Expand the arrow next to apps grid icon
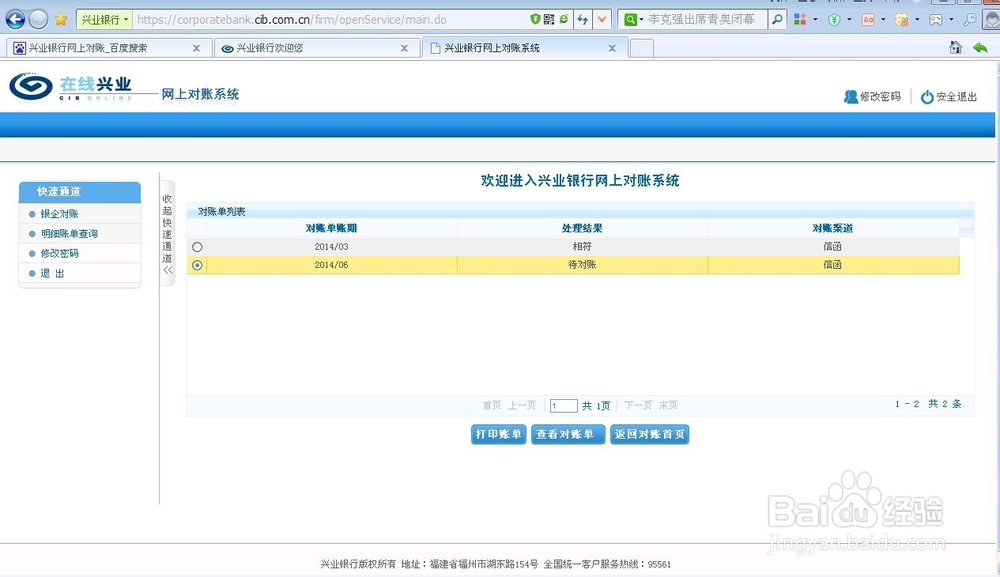Screen dimensions: 1000x577 coord(815,20)
